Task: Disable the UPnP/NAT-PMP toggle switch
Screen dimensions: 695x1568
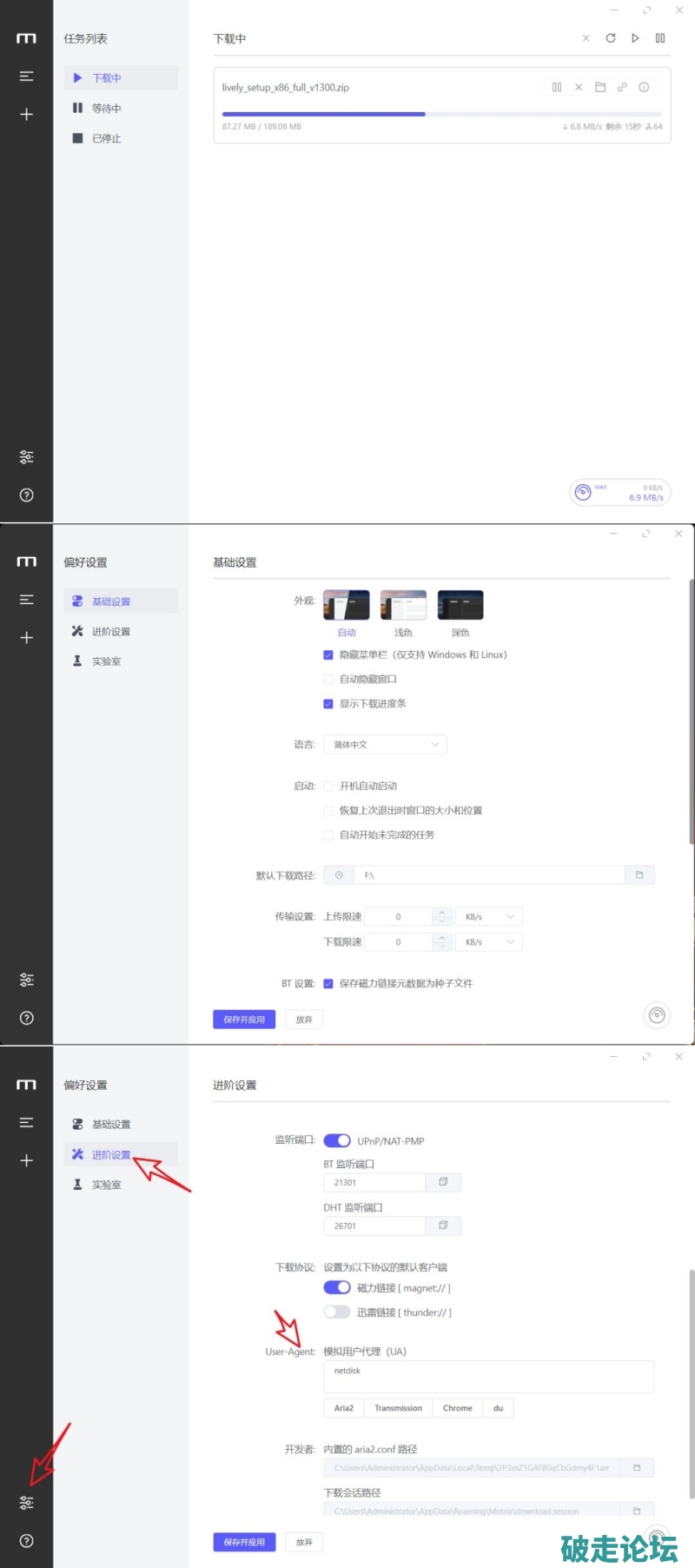Action: 337,1140
